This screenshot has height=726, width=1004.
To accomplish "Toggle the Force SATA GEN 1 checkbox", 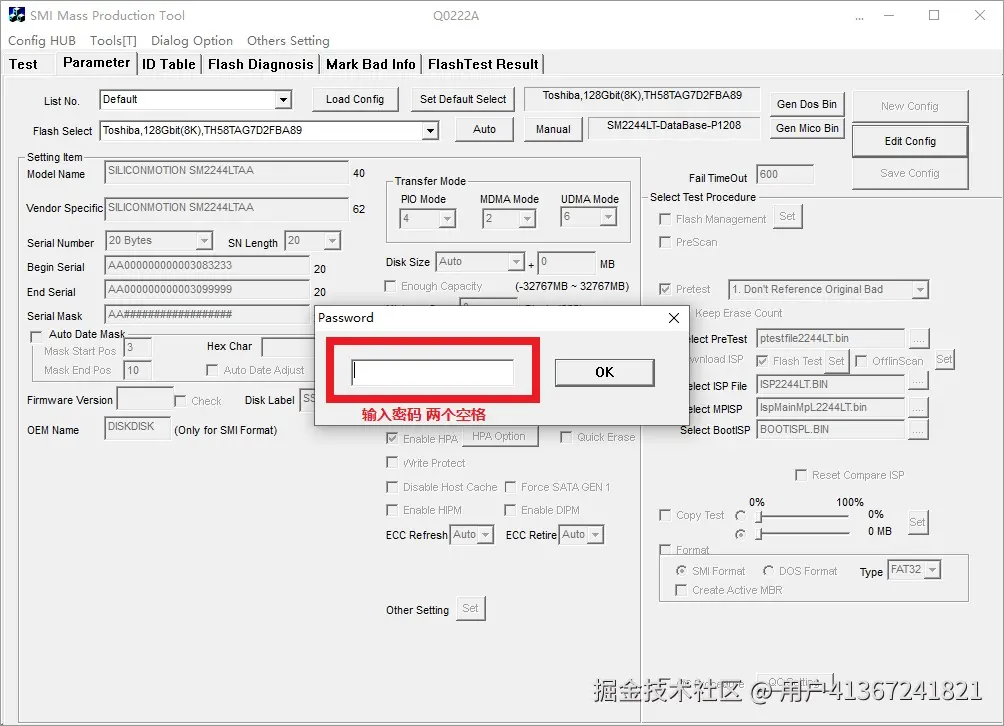I will click(x=510, y=487).
